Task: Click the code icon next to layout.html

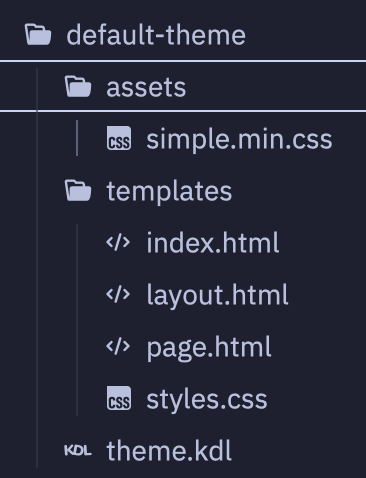Action: (118, 295)
